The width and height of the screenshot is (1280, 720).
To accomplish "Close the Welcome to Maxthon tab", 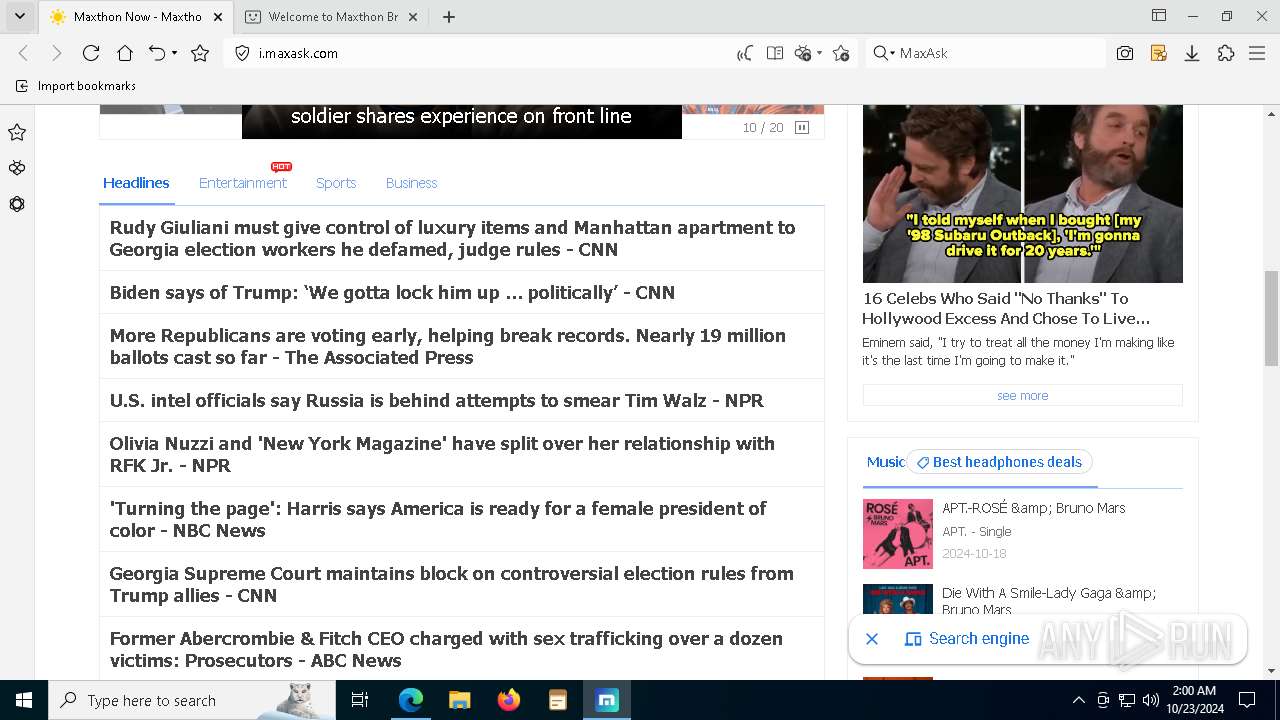I will [x=413, y=16].
